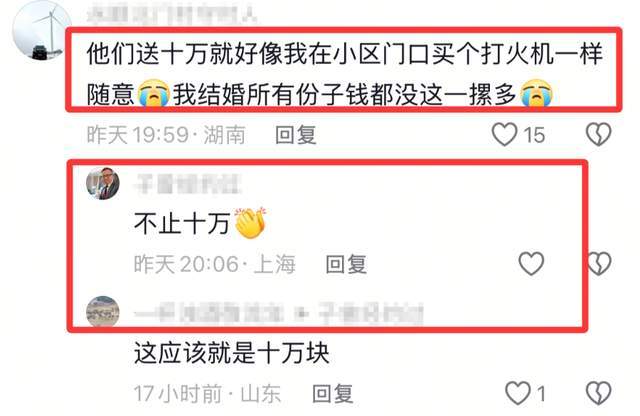This screenshot has width=640, height=416.
Task: Select the comment text 他们送十万就好像
Action: click(184, 53)
